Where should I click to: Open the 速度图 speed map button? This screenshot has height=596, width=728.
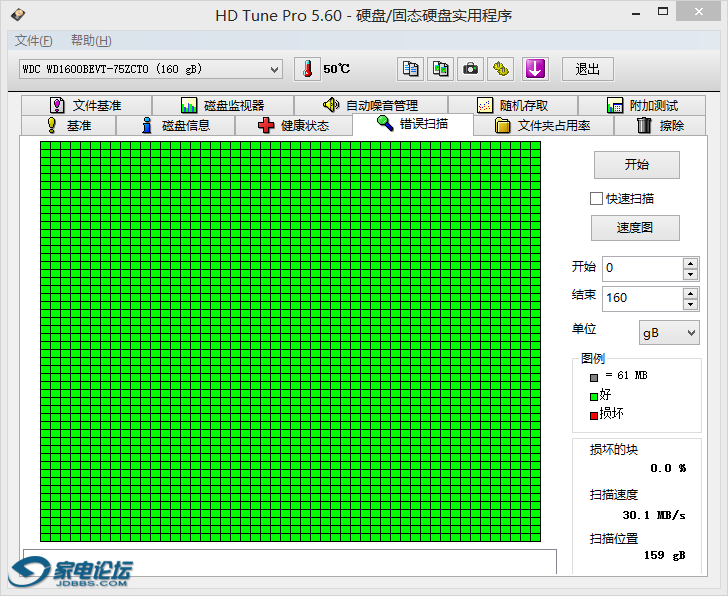[635, 227]
